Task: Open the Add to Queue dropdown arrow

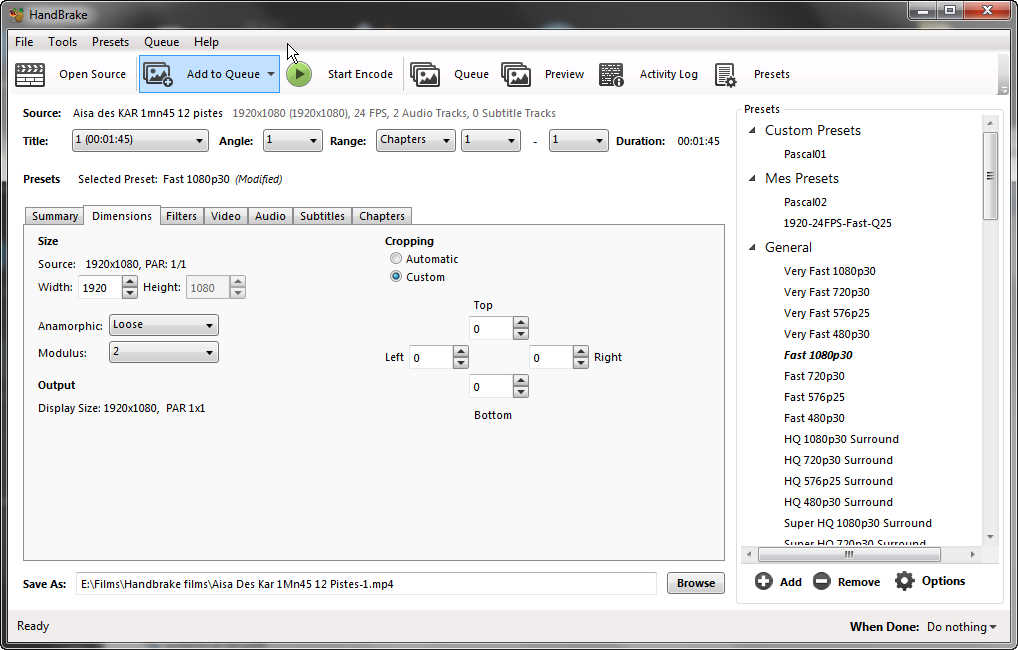Action: 271,74
